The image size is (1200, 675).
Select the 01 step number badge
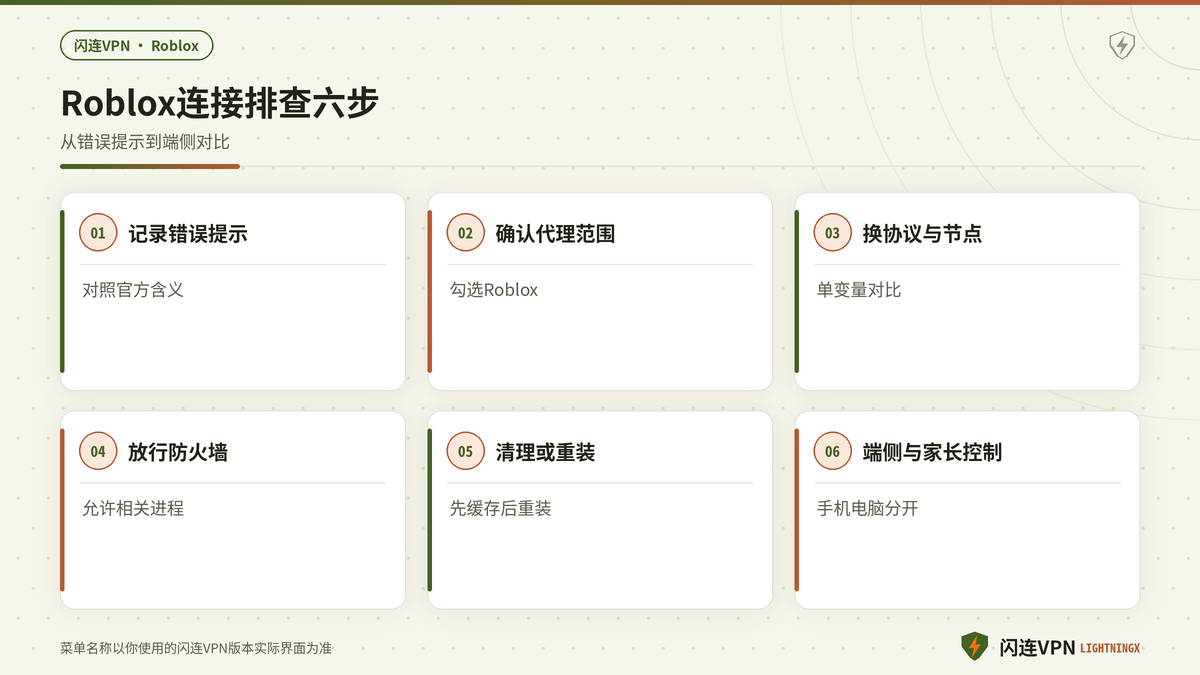[98, 233]
